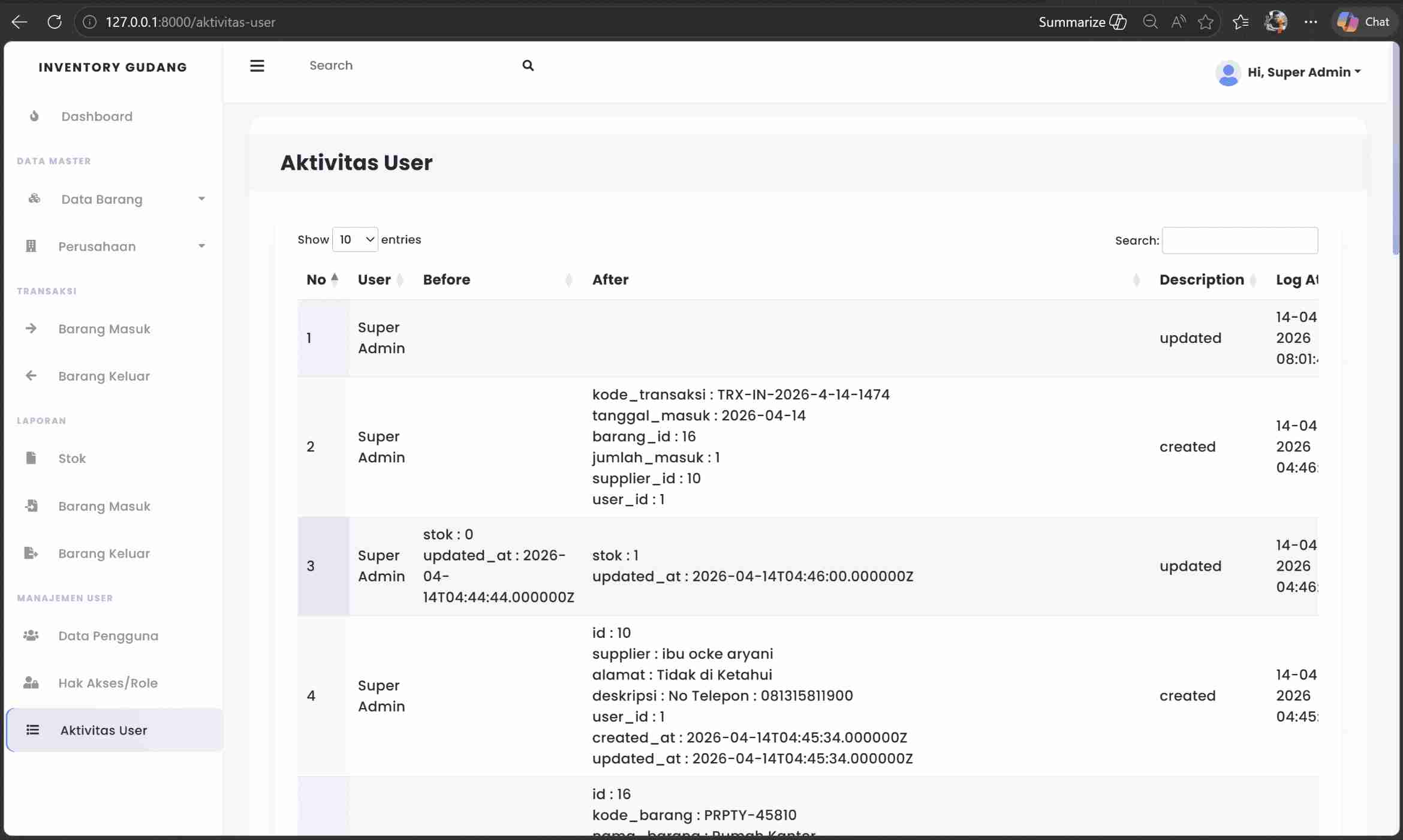1403x840 pixels.
Task: Sort table by No column
Action: coord(323,279)
